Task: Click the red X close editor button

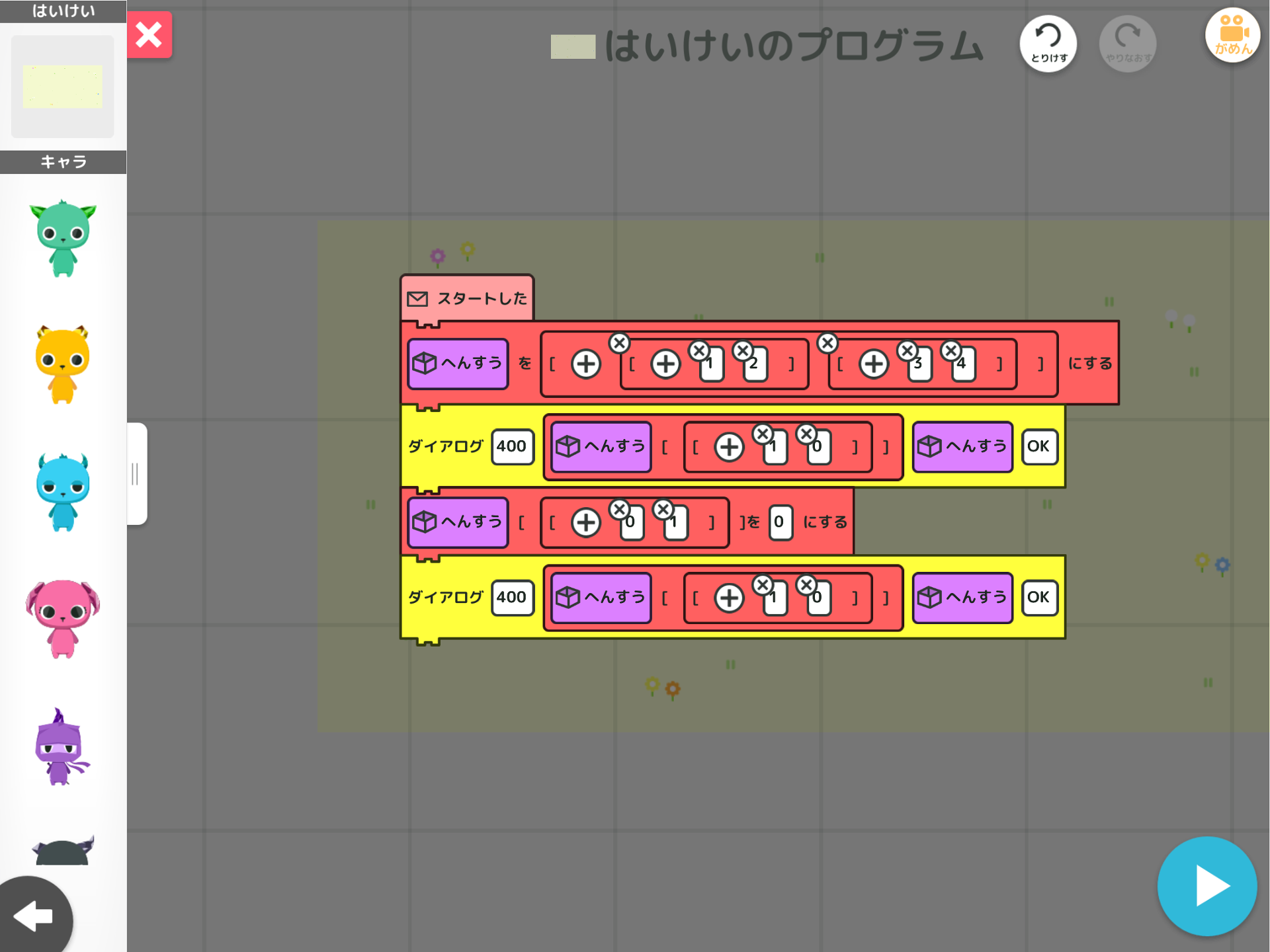Action: pyautogui.click(x=149, y=36)
